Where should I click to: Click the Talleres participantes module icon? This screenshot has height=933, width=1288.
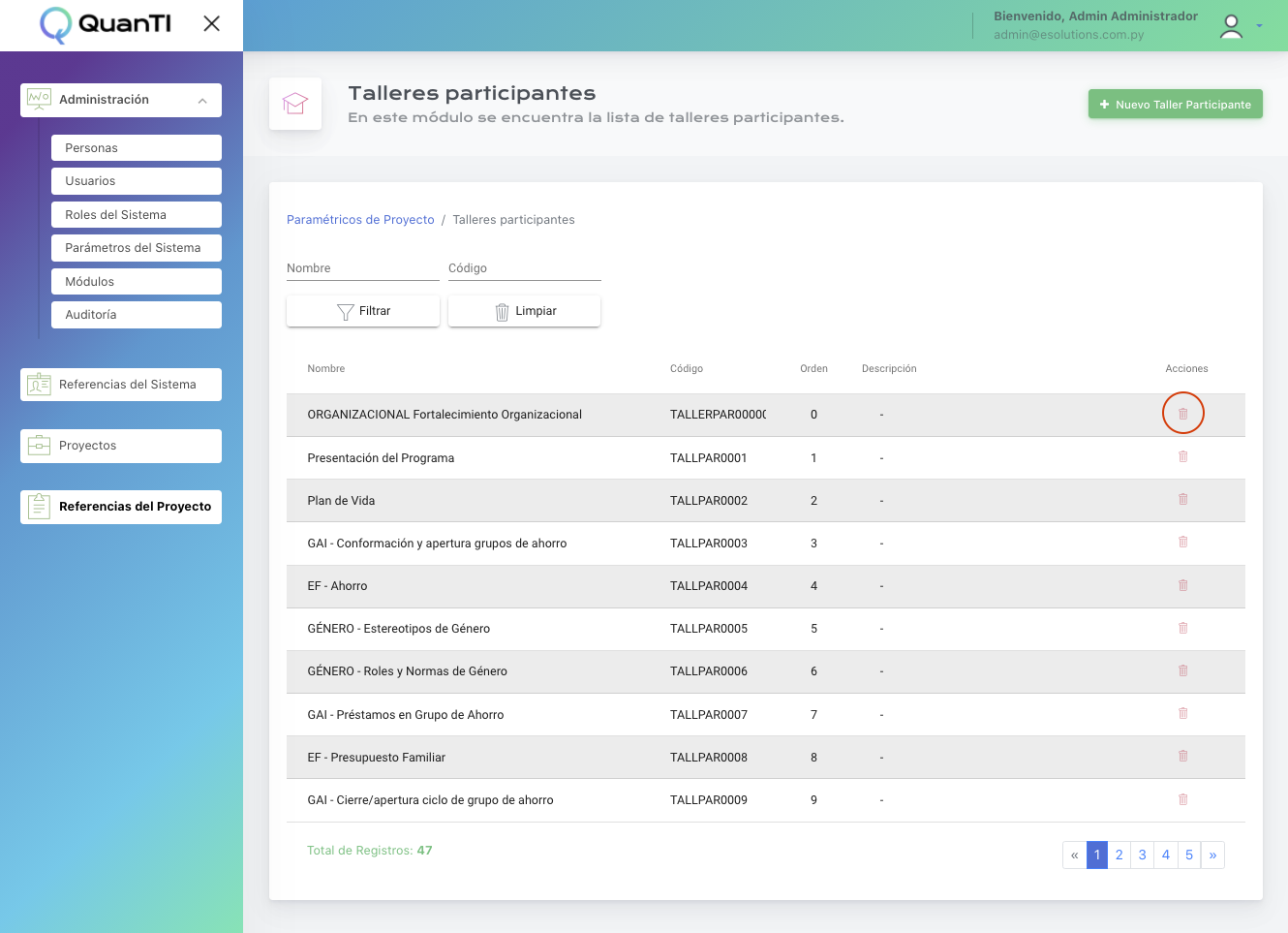pyautogui.click(x=295, y=104)
